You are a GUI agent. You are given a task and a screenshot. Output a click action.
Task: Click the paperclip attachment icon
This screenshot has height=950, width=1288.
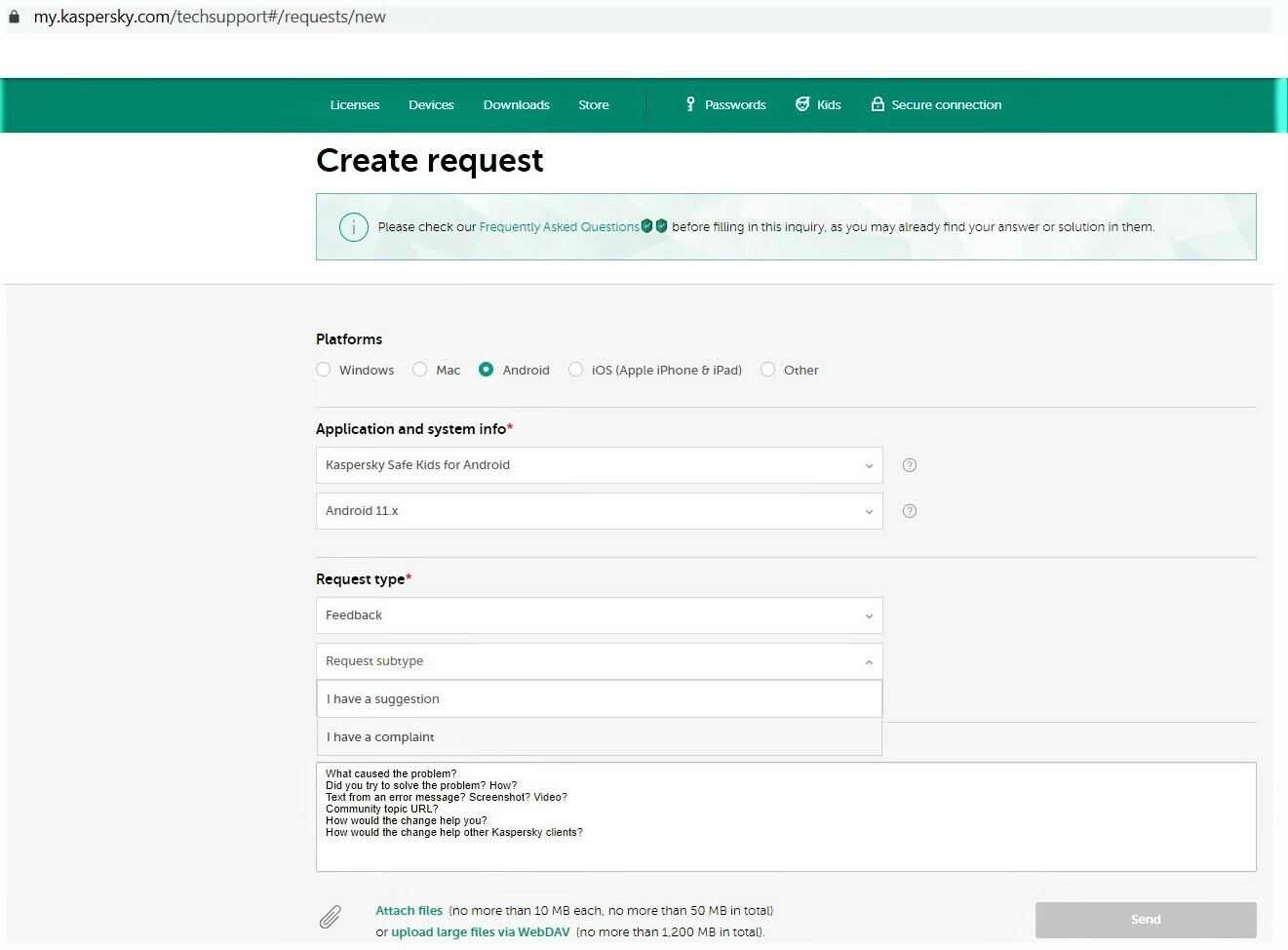(331, 917)
